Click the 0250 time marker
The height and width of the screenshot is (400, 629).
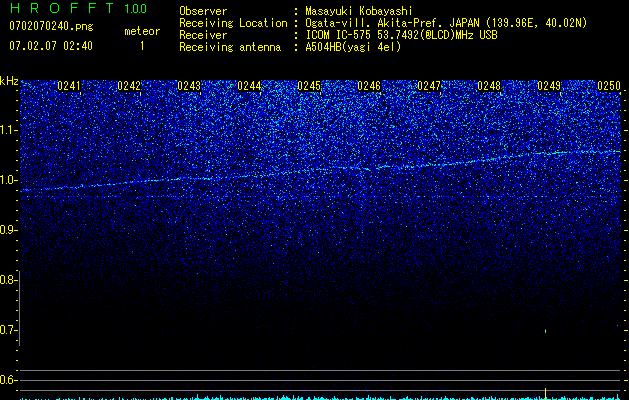pos(609,86)
